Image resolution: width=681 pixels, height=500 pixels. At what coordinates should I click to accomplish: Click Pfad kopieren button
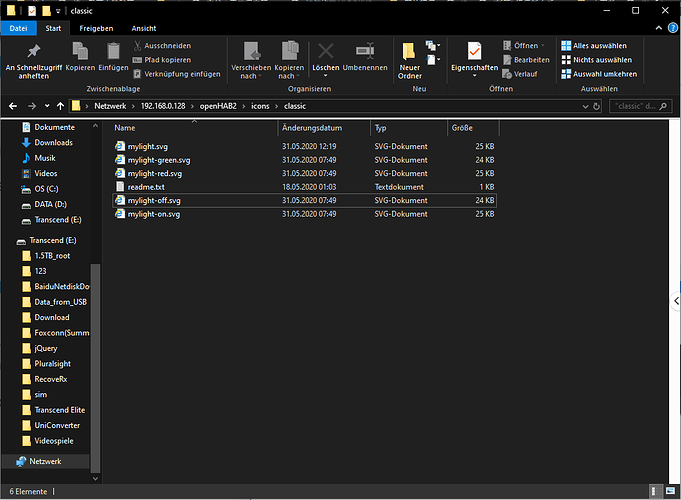click(x=162, y=60)
